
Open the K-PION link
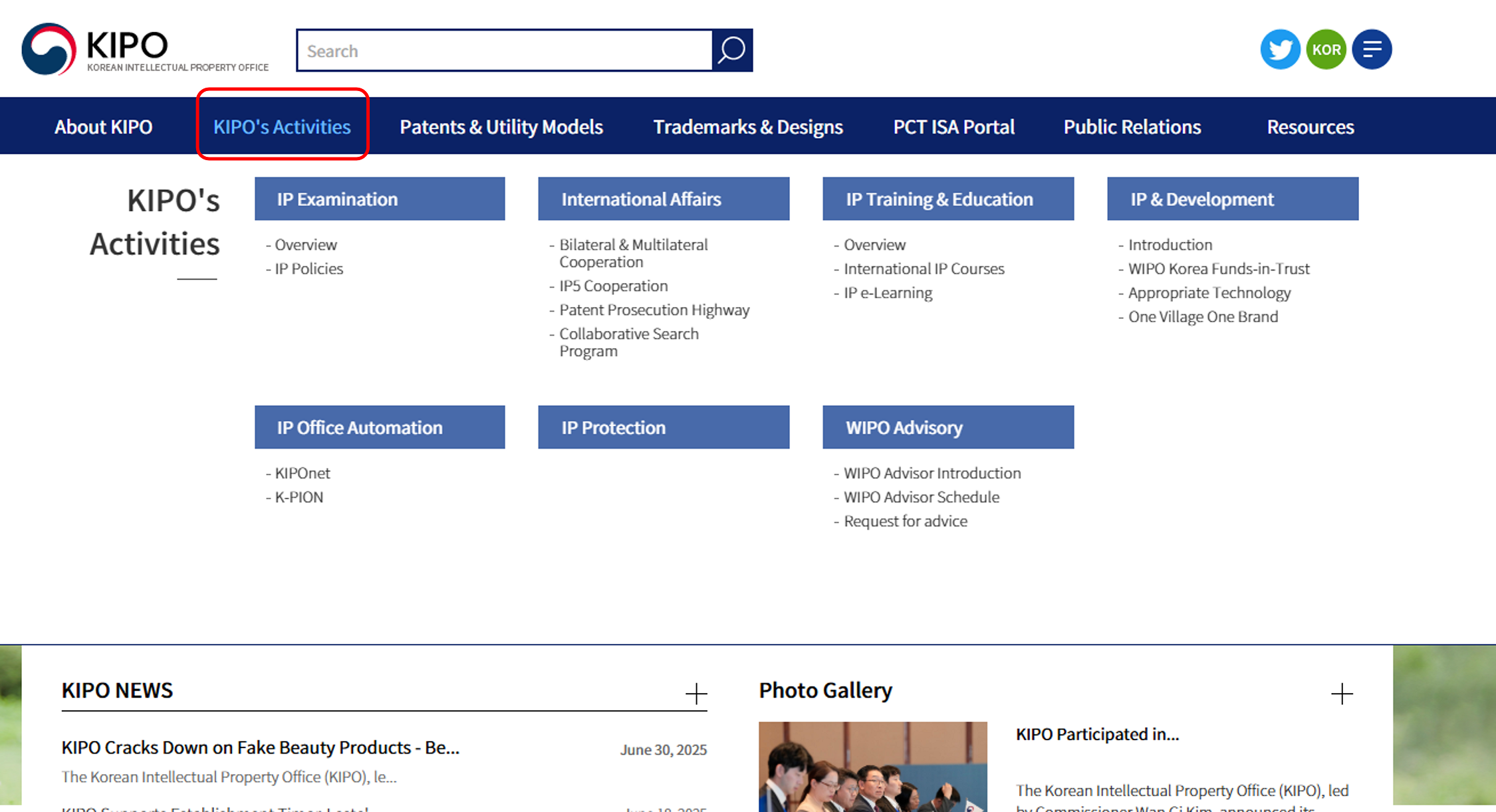[299, 497]
